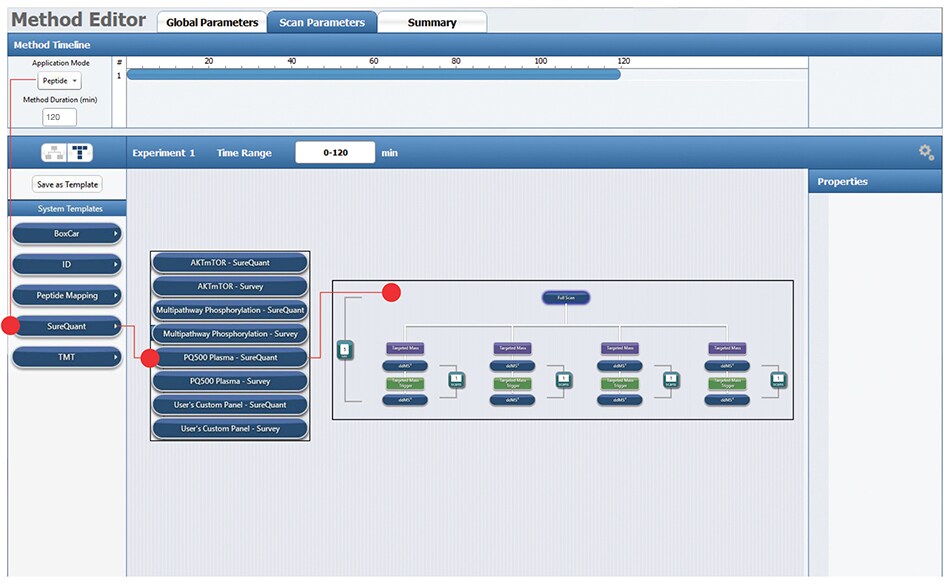Switch to the Summary tab
950x584 pixels.
click(x=431, y=22)
